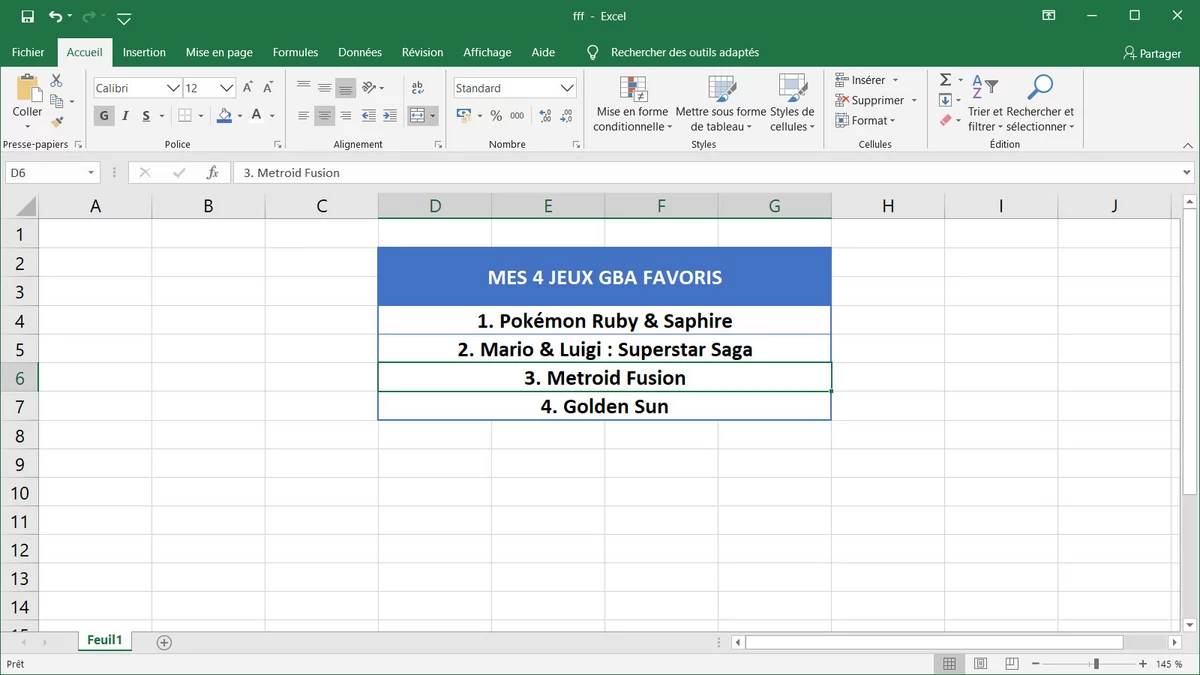Add a new sheet with plus button
The height and width of the screenshot is (675, 1200).
[x=165, y=642]
